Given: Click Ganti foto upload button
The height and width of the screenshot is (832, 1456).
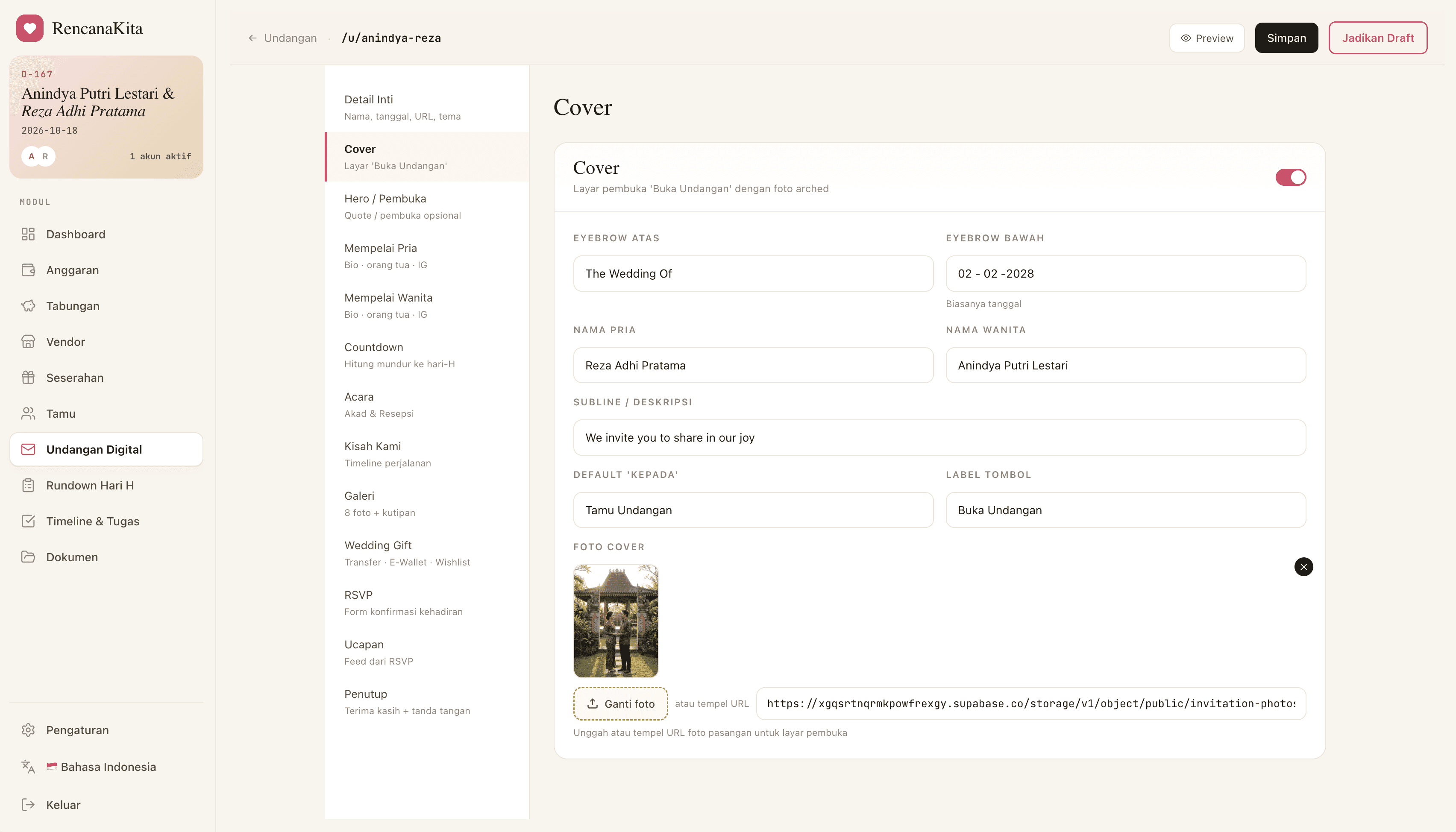Looking at the screenshot, I should 621,703.
